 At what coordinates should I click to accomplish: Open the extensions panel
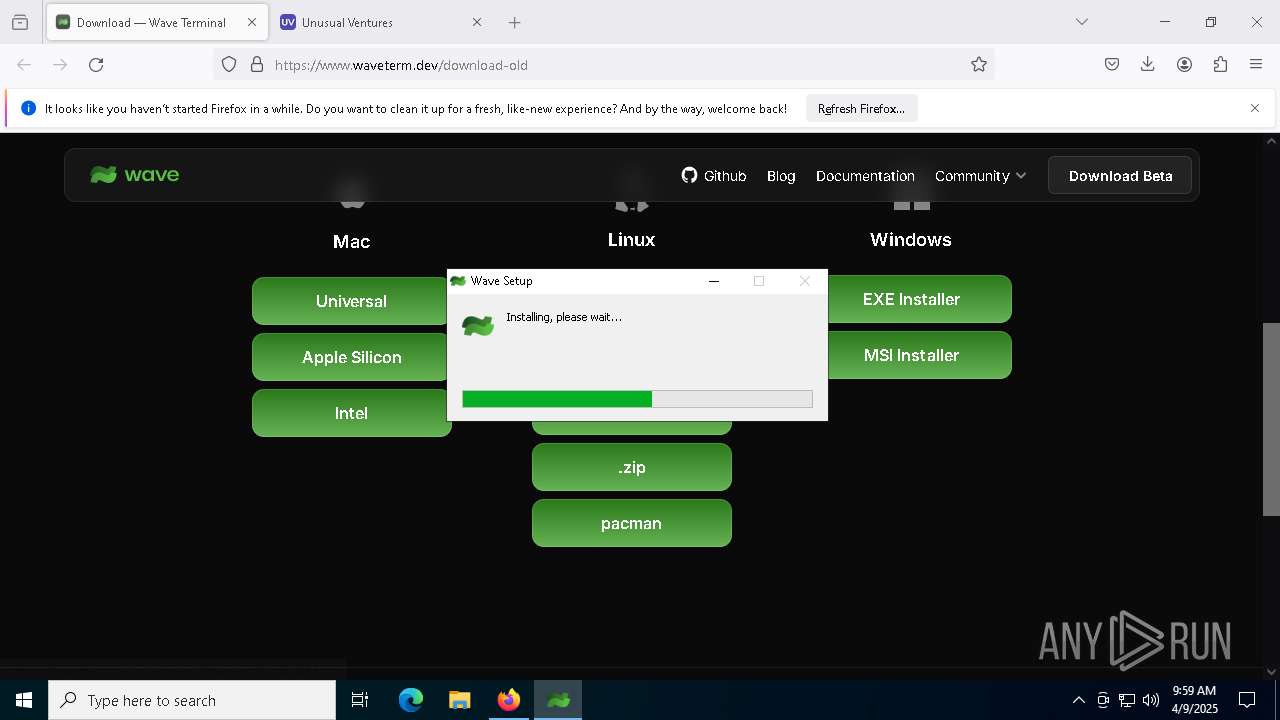coord(1220,65)
